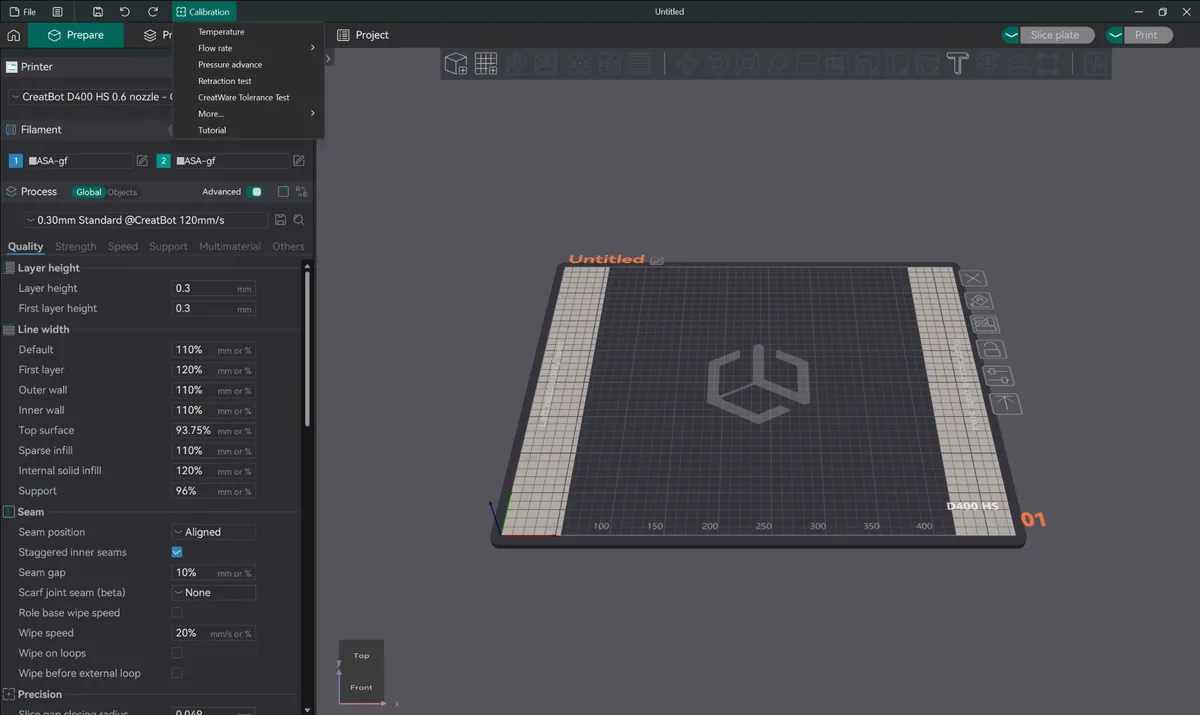Click the settings panel vertical scrollbar

point(307,348)
